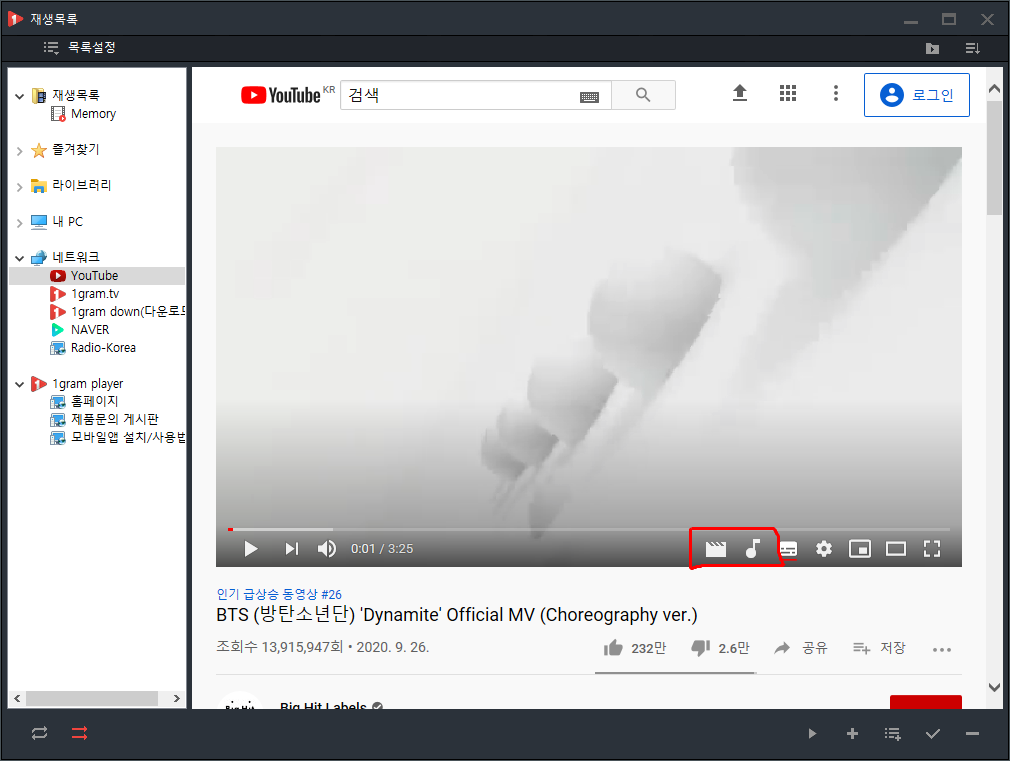Toggle subtitles on the video player

point(788,549)
